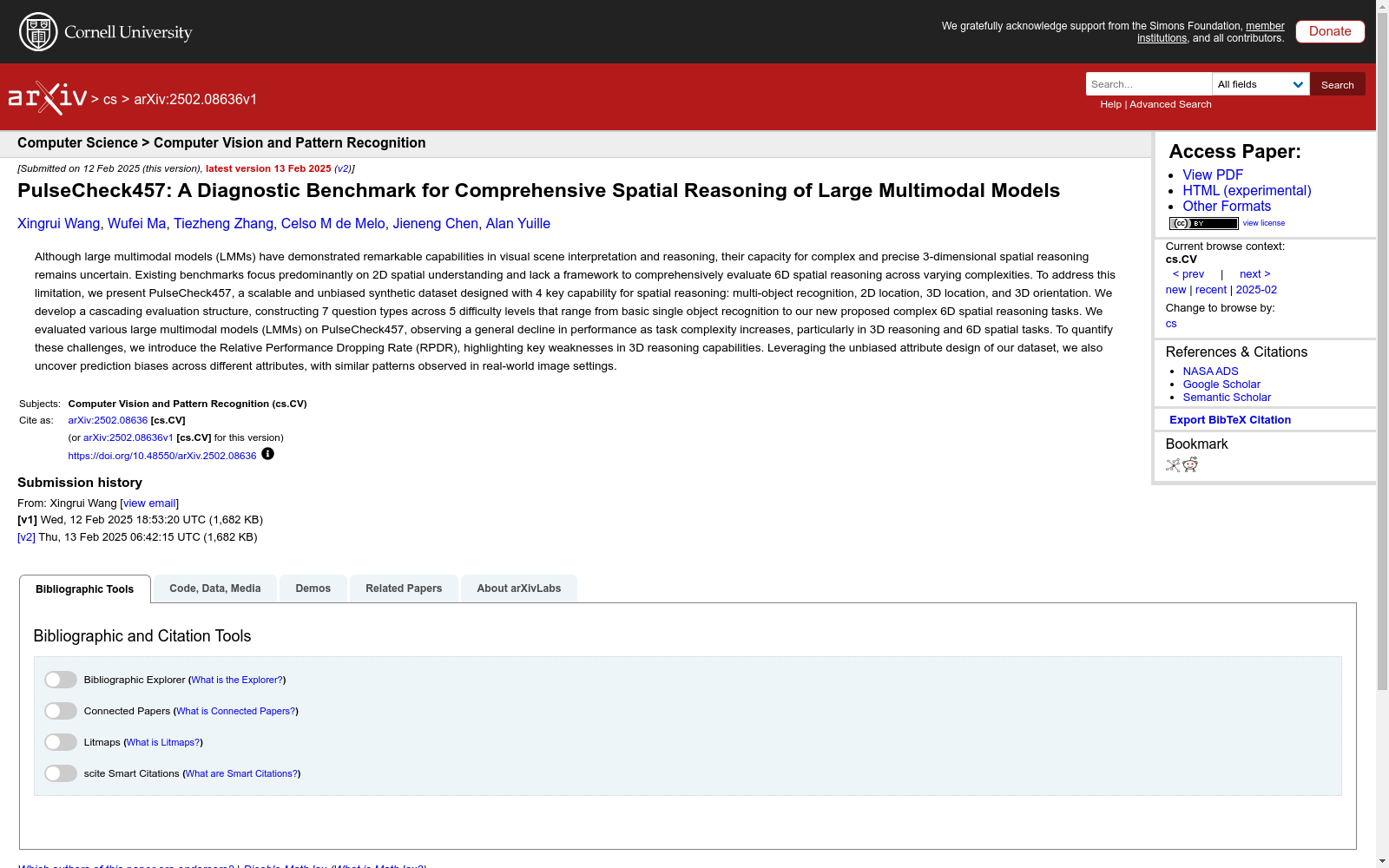Bookmark with the BibSonomy icon

click(1173, 465)
